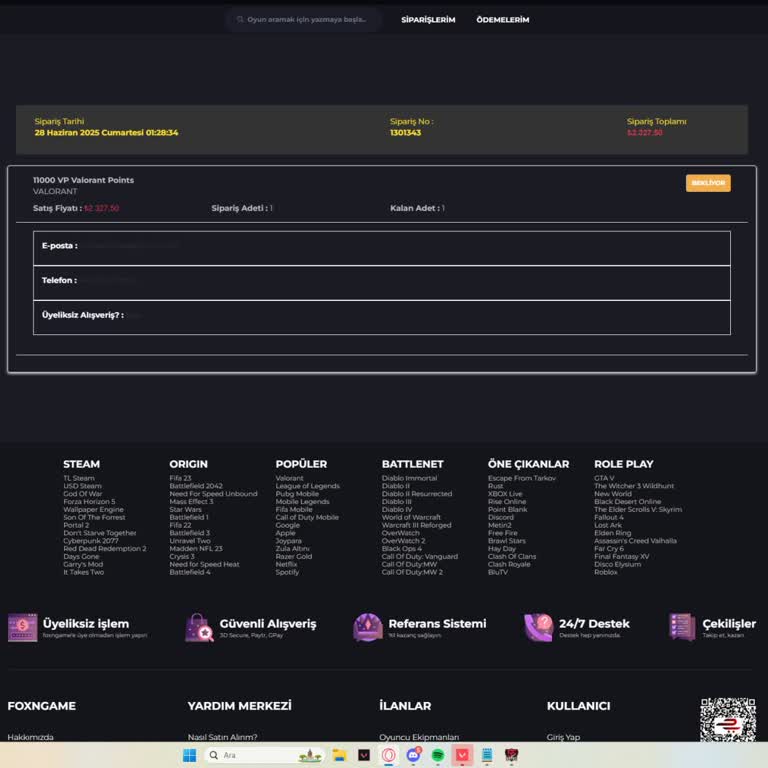
Task: Open the Elden Ring link
Action: click(612, 533)
